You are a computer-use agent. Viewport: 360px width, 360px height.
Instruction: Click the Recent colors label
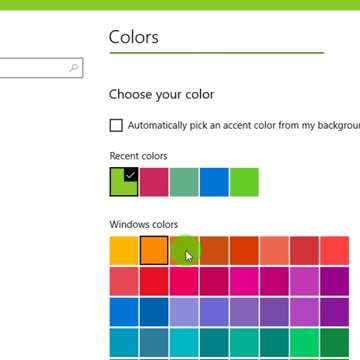point(138,156)
